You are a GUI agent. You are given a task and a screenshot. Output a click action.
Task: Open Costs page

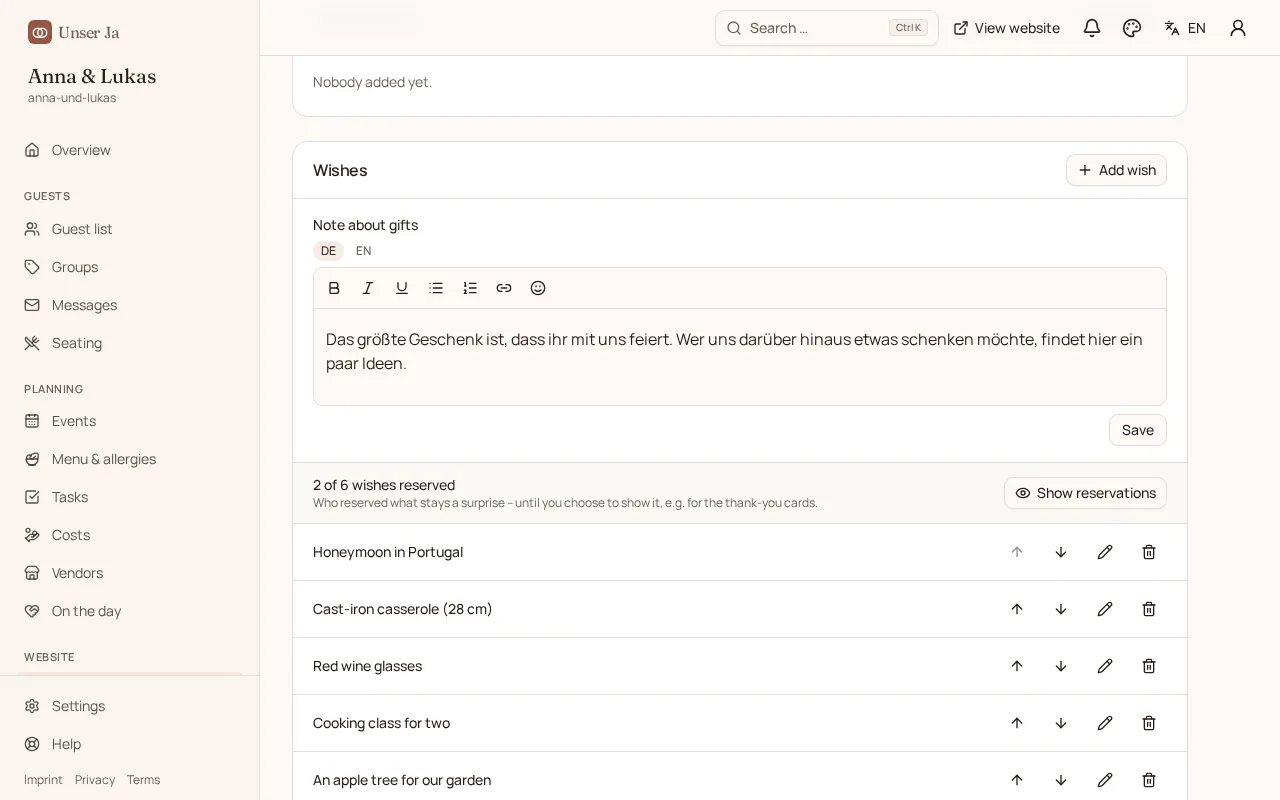coord(130,535)
